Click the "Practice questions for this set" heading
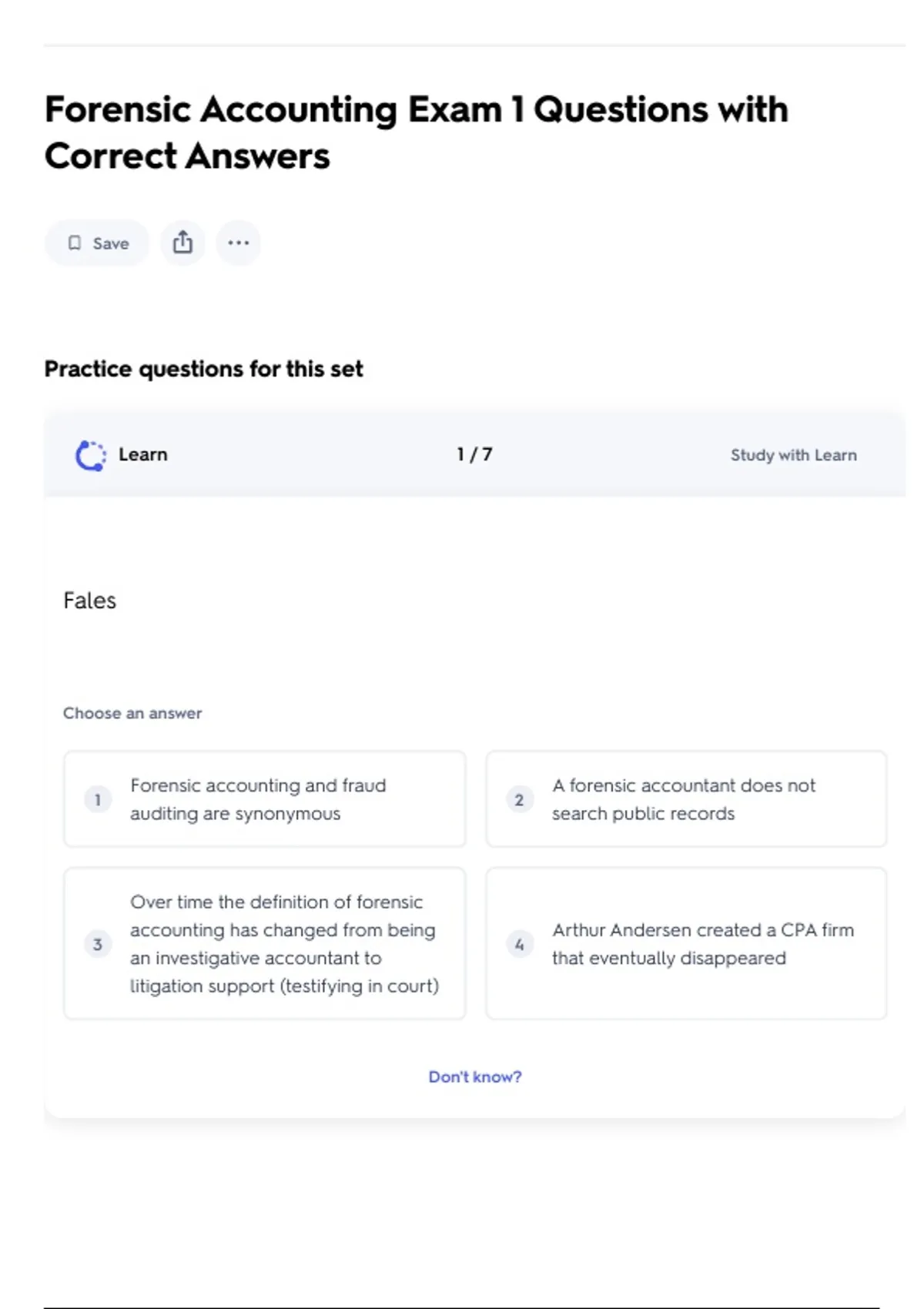 [x=203, y=369]
